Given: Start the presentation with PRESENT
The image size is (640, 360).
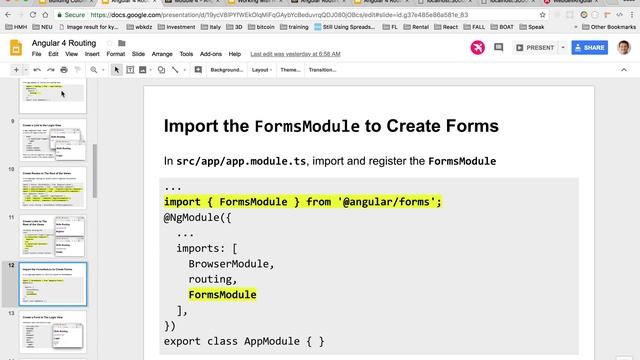Looking at the screenshot, I should [x=535, y=48].
